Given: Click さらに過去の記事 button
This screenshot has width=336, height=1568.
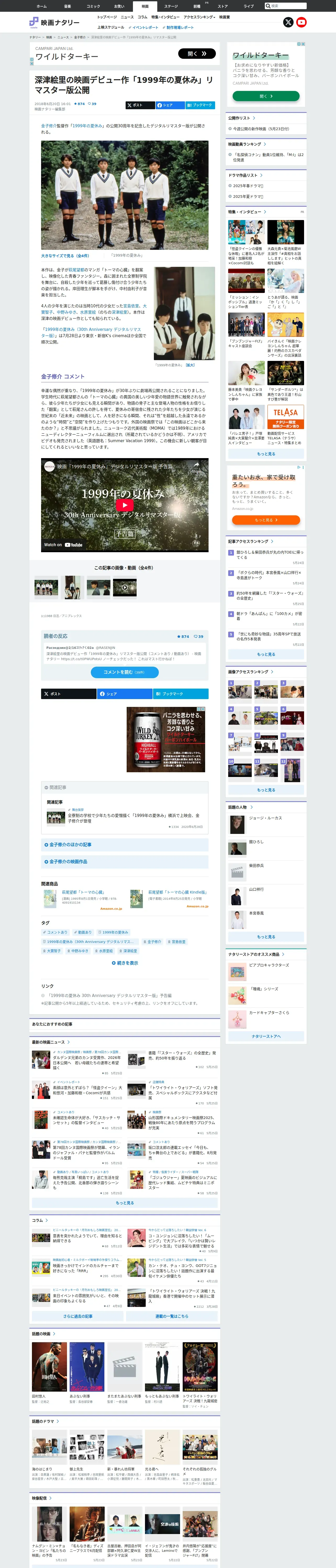Looking at the screenshot, I should click(77, 1316).
